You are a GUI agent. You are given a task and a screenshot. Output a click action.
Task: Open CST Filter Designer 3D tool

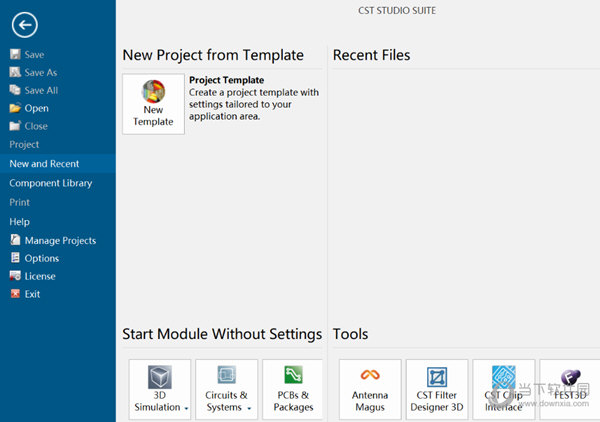tap(437, 389)
